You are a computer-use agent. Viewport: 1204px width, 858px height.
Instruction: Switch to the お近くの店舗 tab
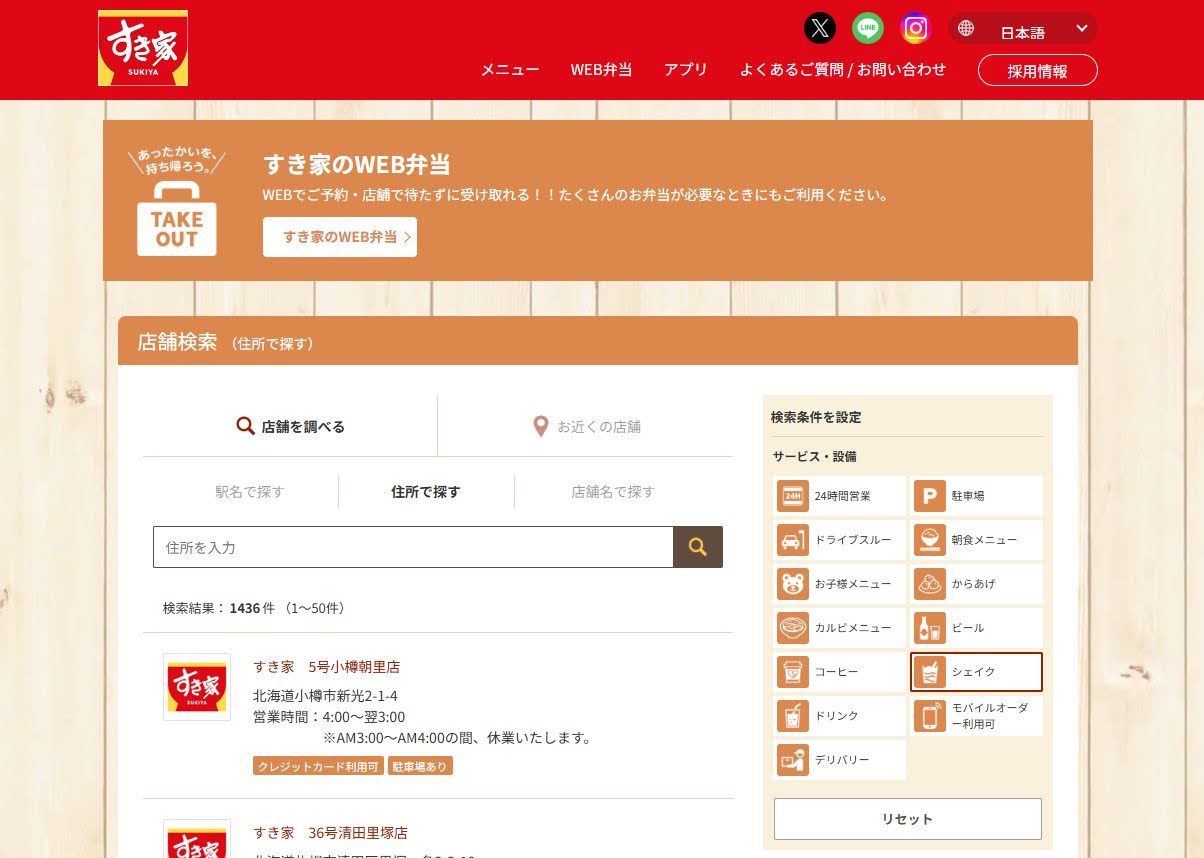coord(586,427)
